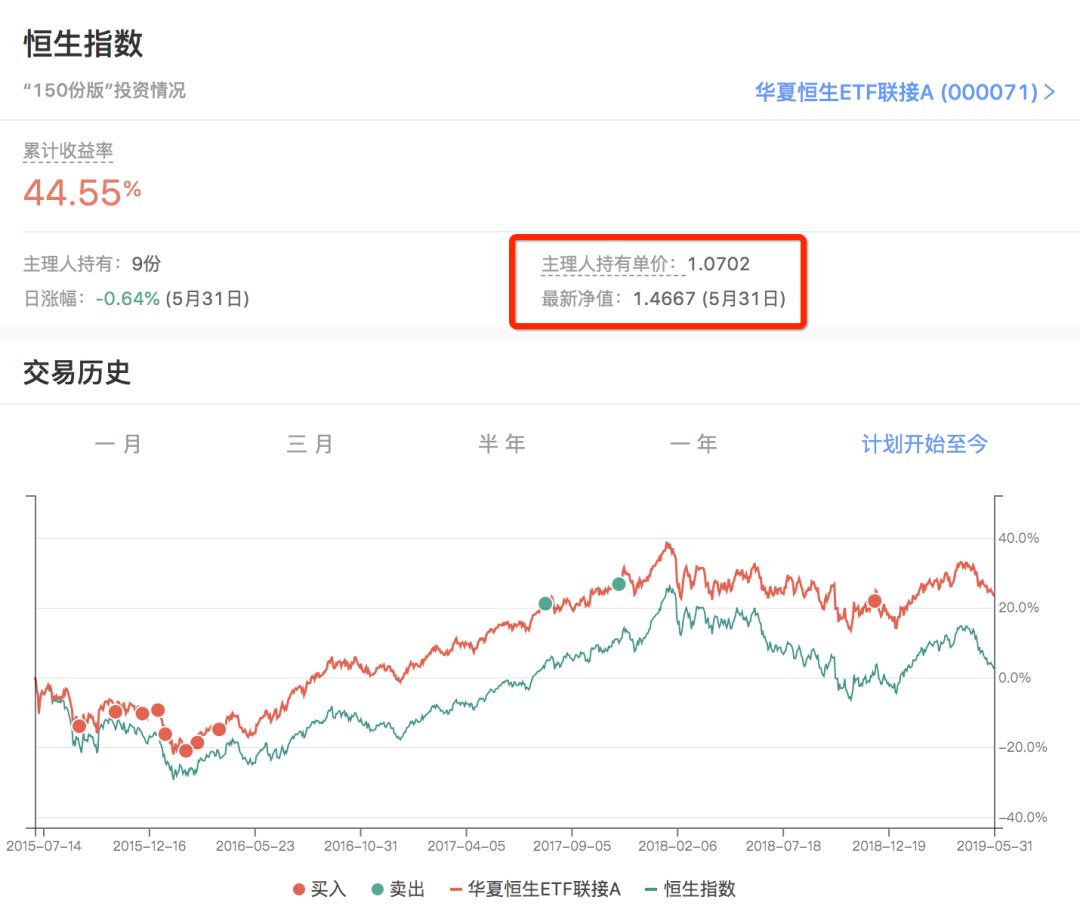Toggle the 卖出 legend marker
This screenshot has width=1080, height=915.
[398, 889]
